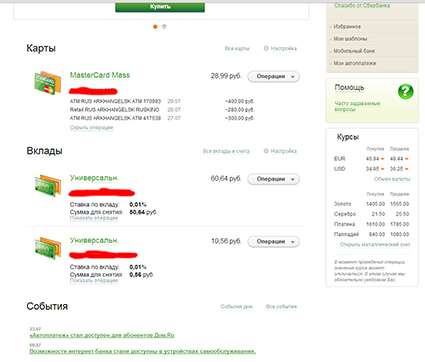Click the Платина rate row label

point(344,224)
